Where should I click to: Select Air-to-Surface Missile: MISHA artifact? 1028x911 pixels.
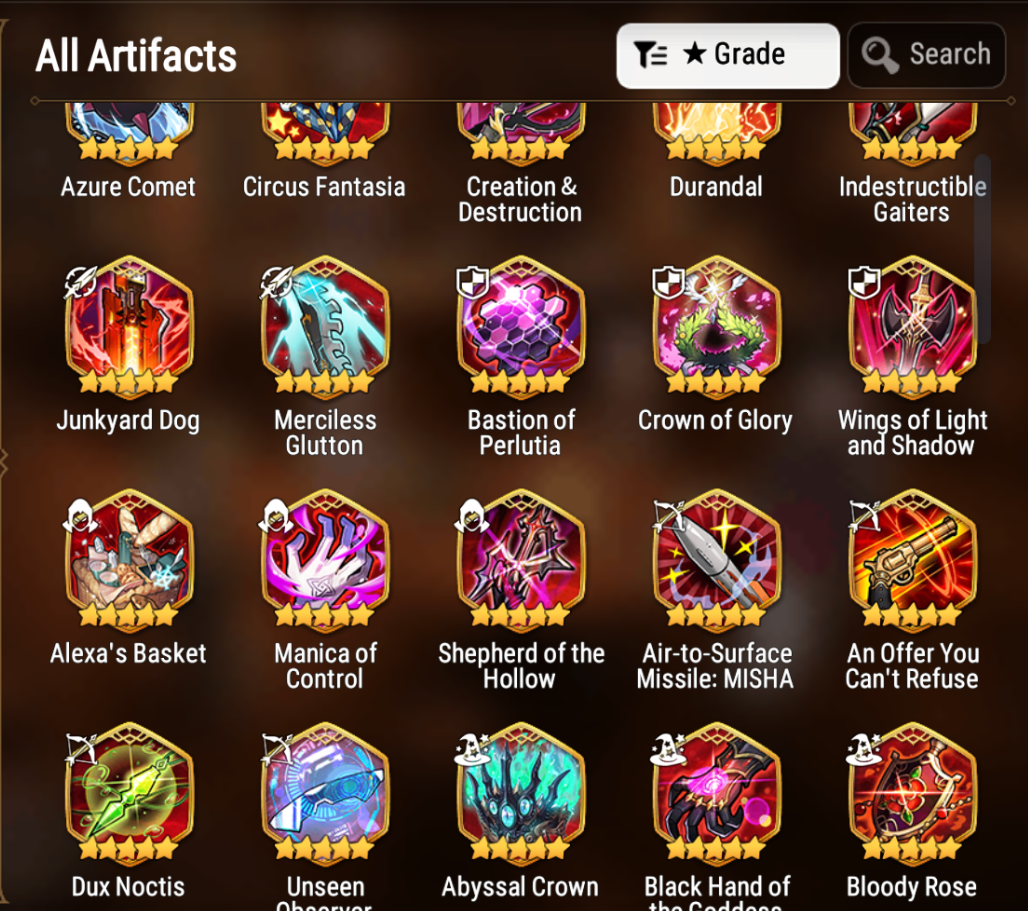(x=716, y=560)
